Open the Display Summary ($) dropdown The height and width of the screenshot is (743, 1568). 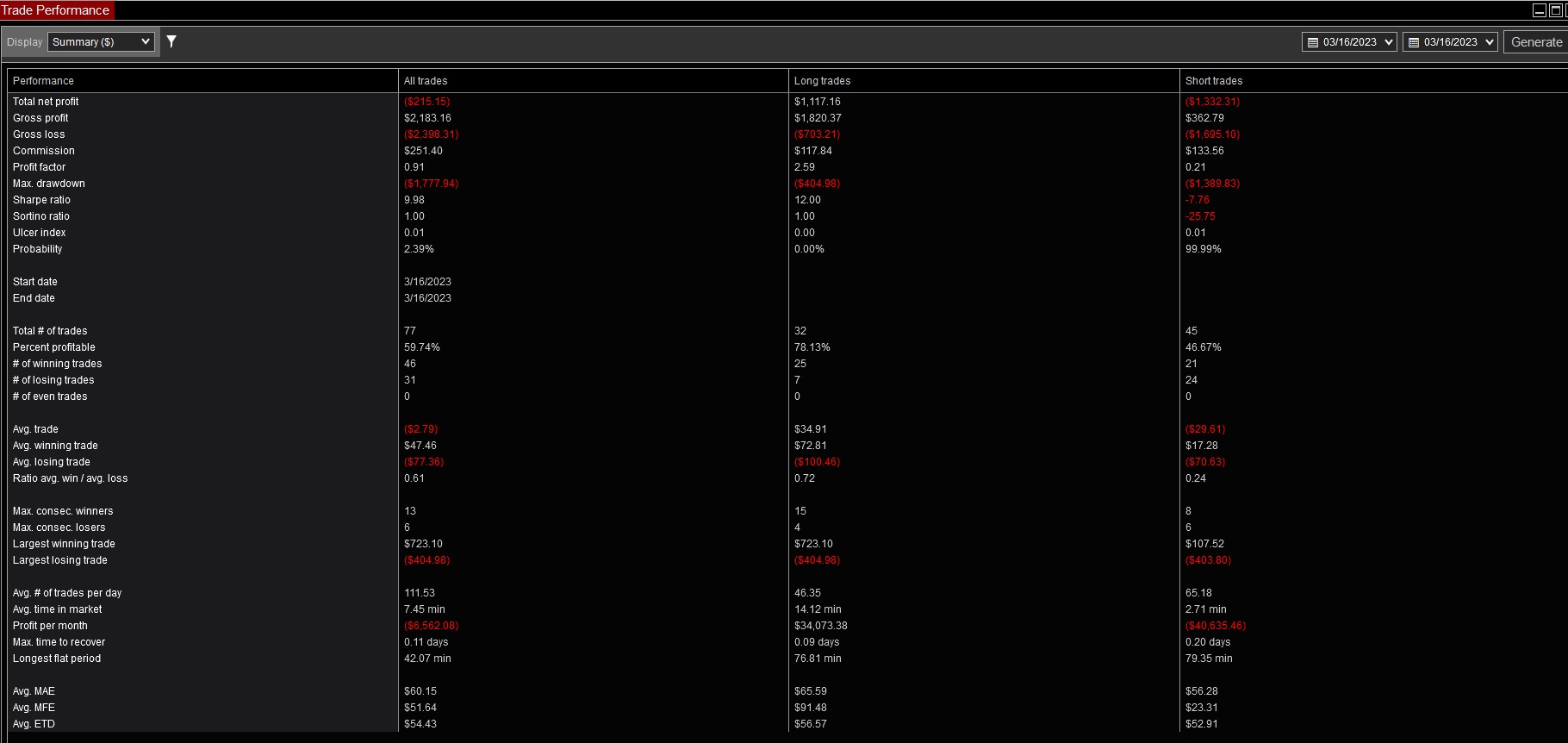[101, 41]
